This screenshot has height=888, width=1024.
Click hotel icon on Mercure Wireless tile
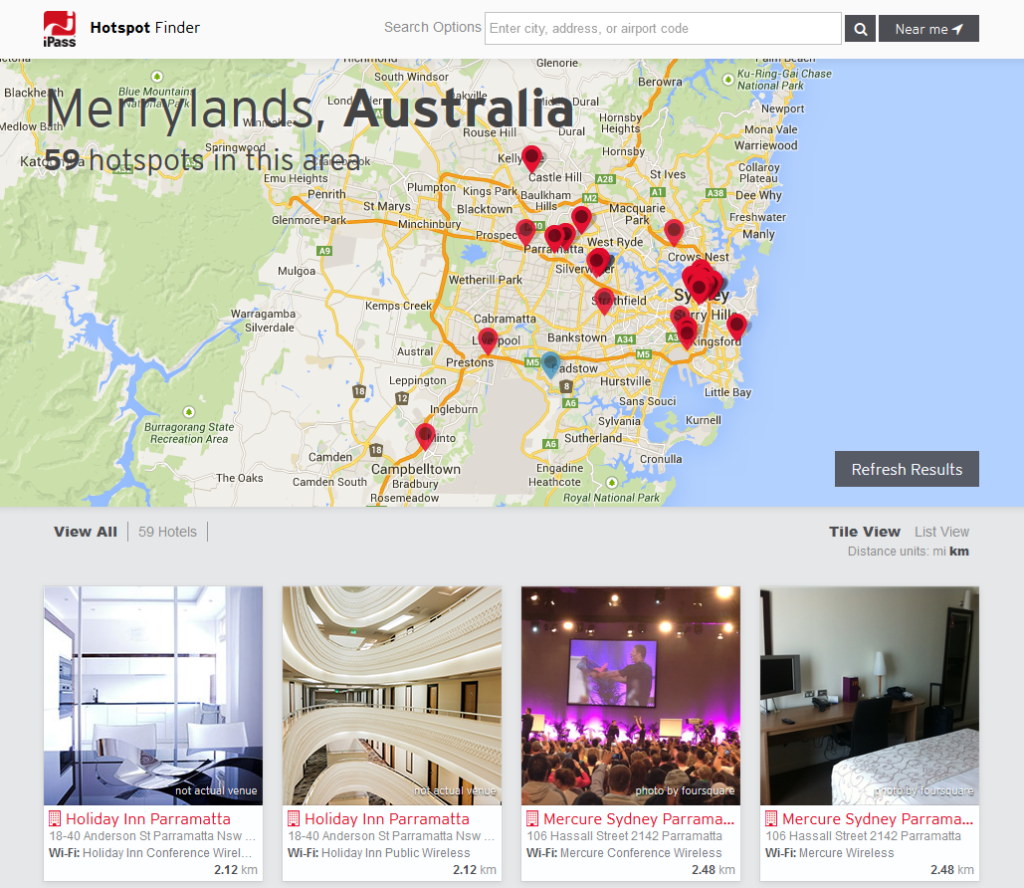(771, 819)
